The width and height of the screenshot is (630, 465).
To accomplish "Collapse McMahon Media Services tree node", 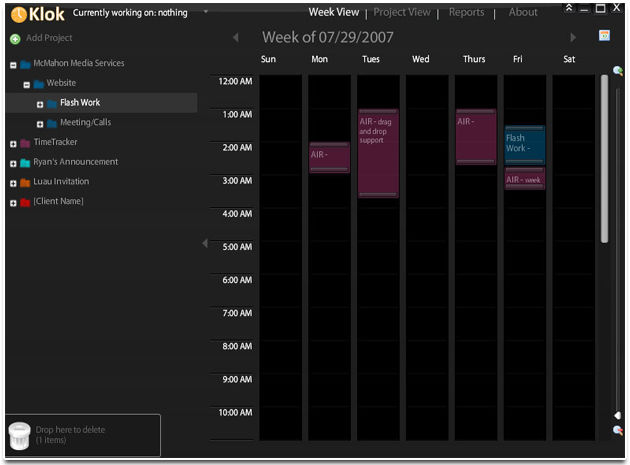I will pos(13,65).
